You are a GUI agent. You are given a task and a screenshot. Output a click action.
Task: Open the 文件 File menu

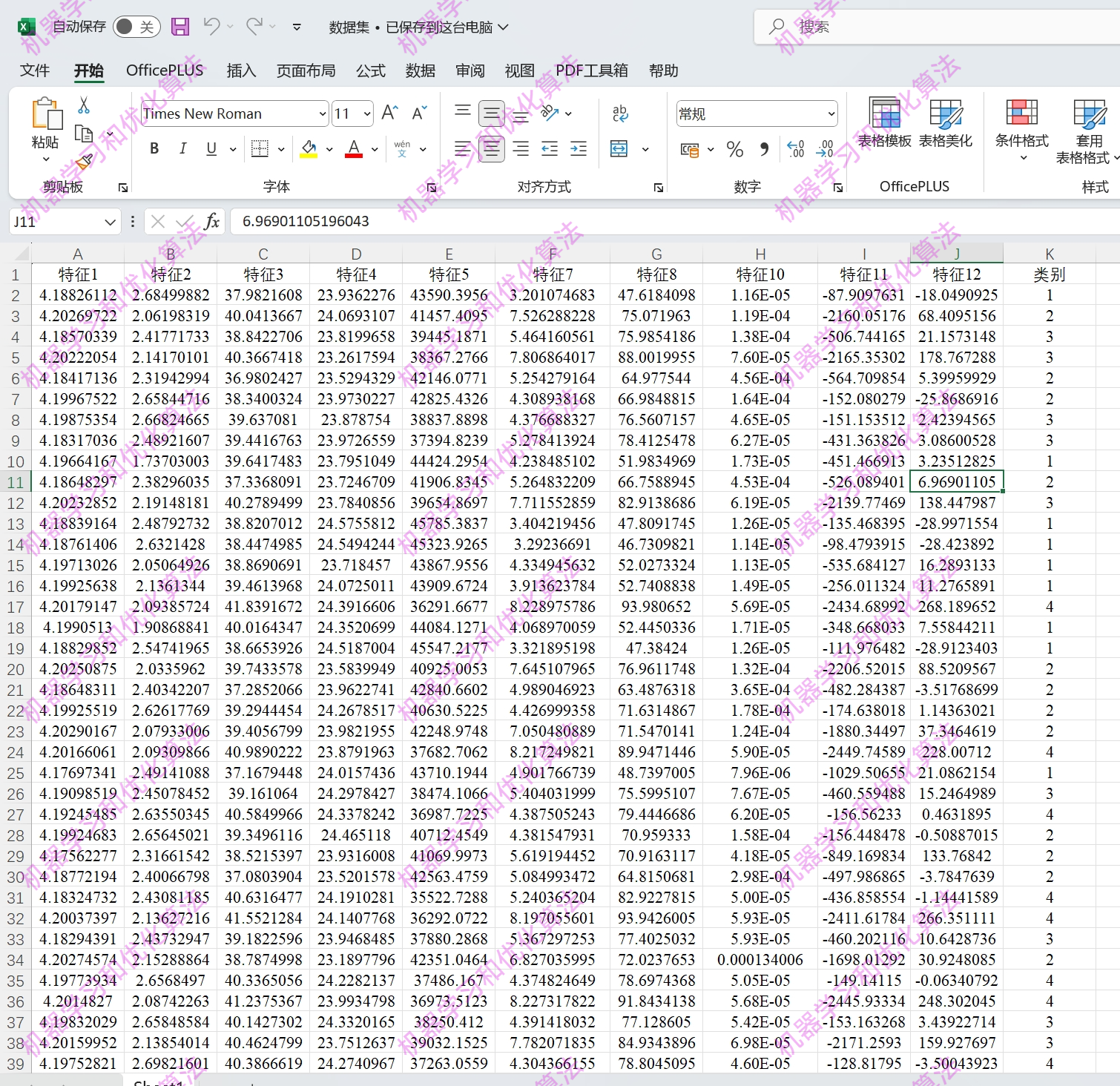coord(35,70)
